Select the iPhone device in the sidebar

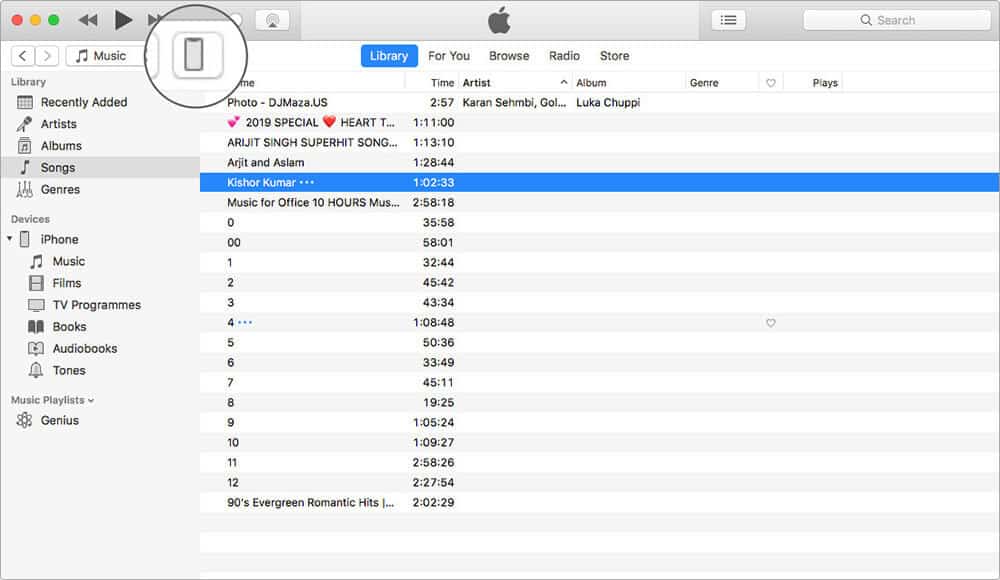(x=59, y=239)
